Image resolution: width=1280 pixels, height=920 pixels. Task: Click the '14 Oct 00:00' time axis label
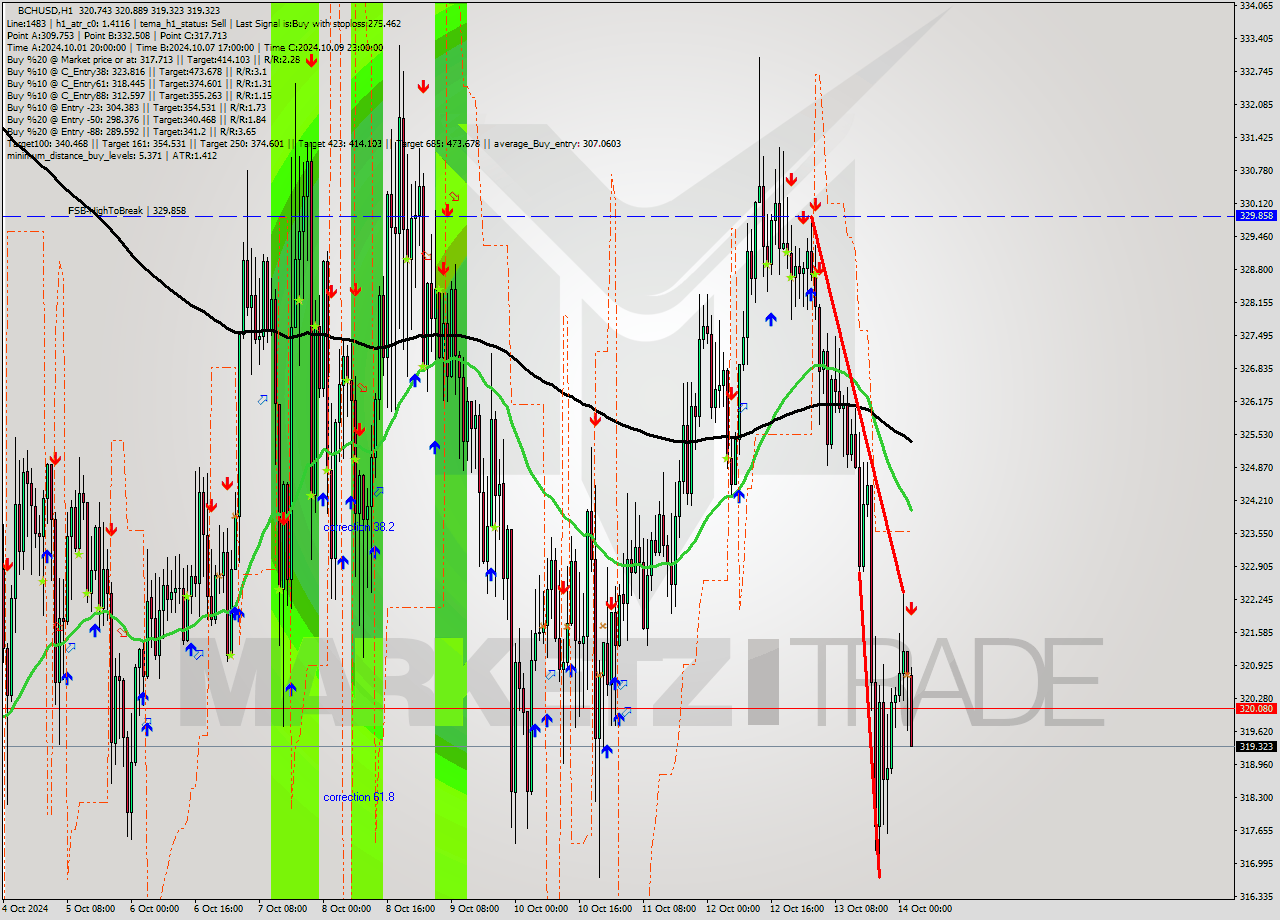(925, 909)
